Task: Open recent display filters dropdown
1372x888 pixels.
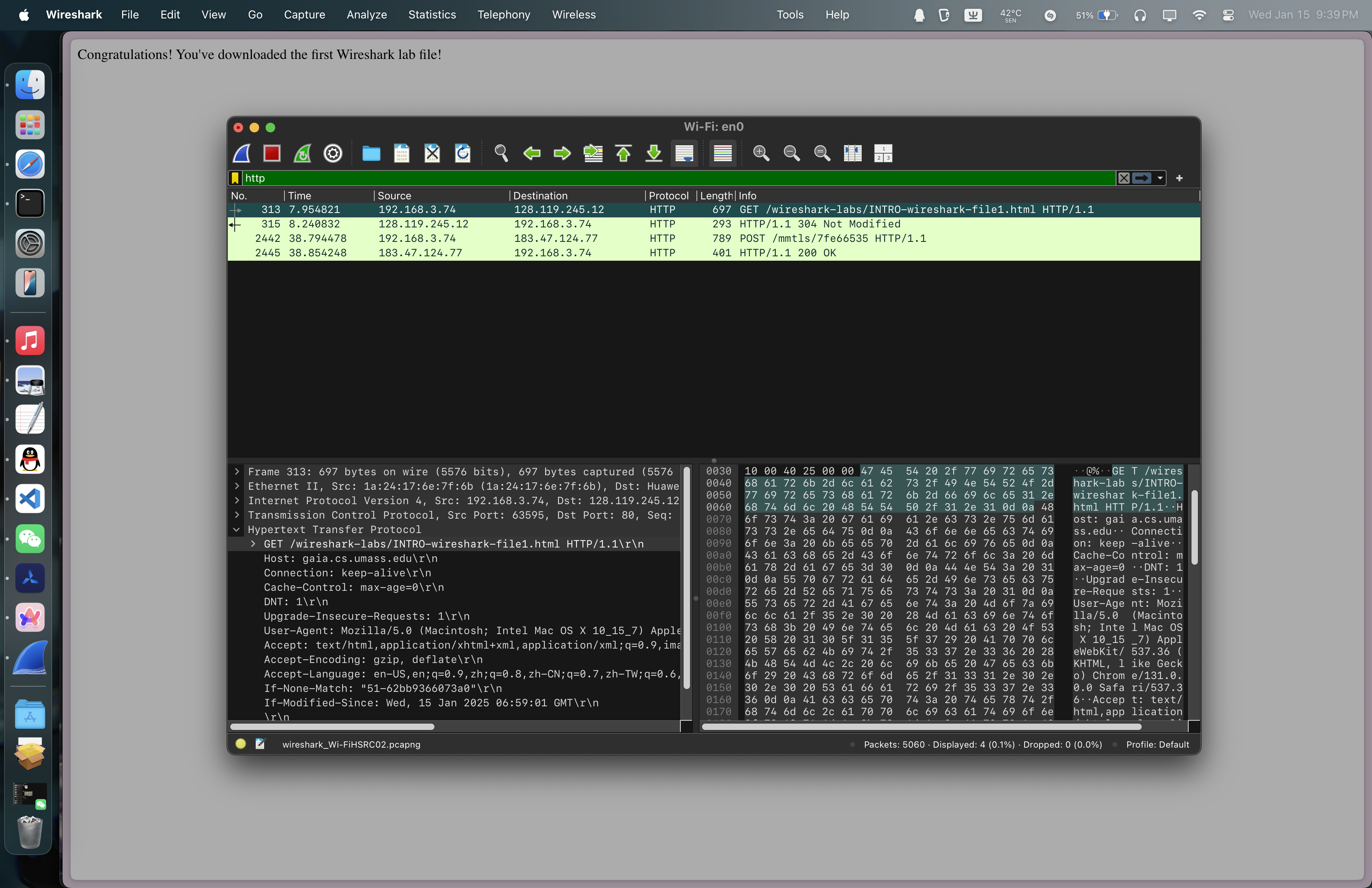Action: [x=1160, y=178]
